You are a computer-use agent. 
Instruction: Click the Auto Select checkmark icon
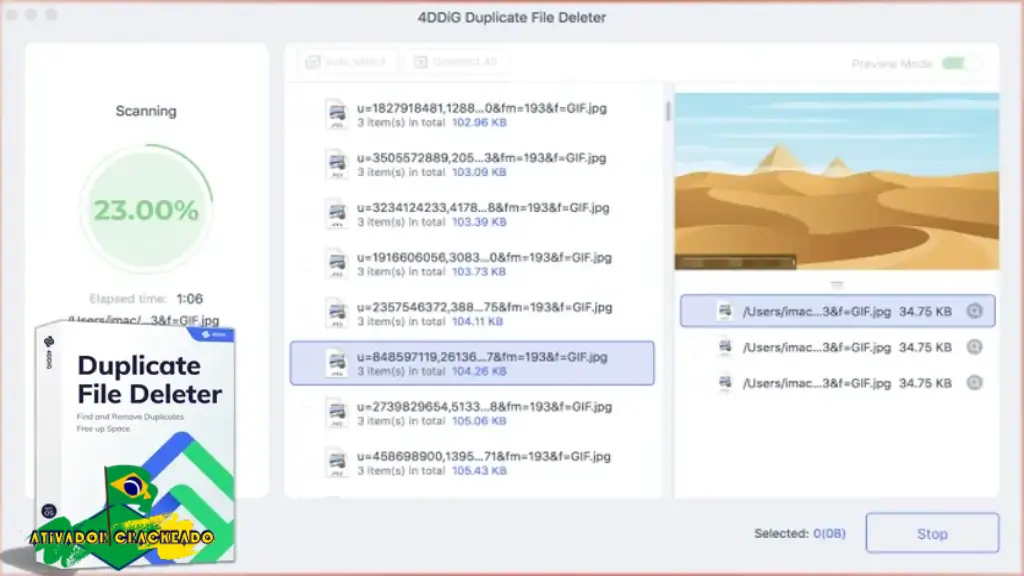pyautogui.click(x=313, y=62)
